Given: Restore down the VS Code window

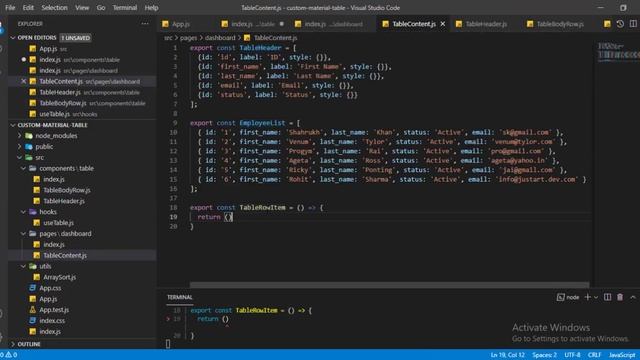Looking at the screenshot, I should click(623, 8).
